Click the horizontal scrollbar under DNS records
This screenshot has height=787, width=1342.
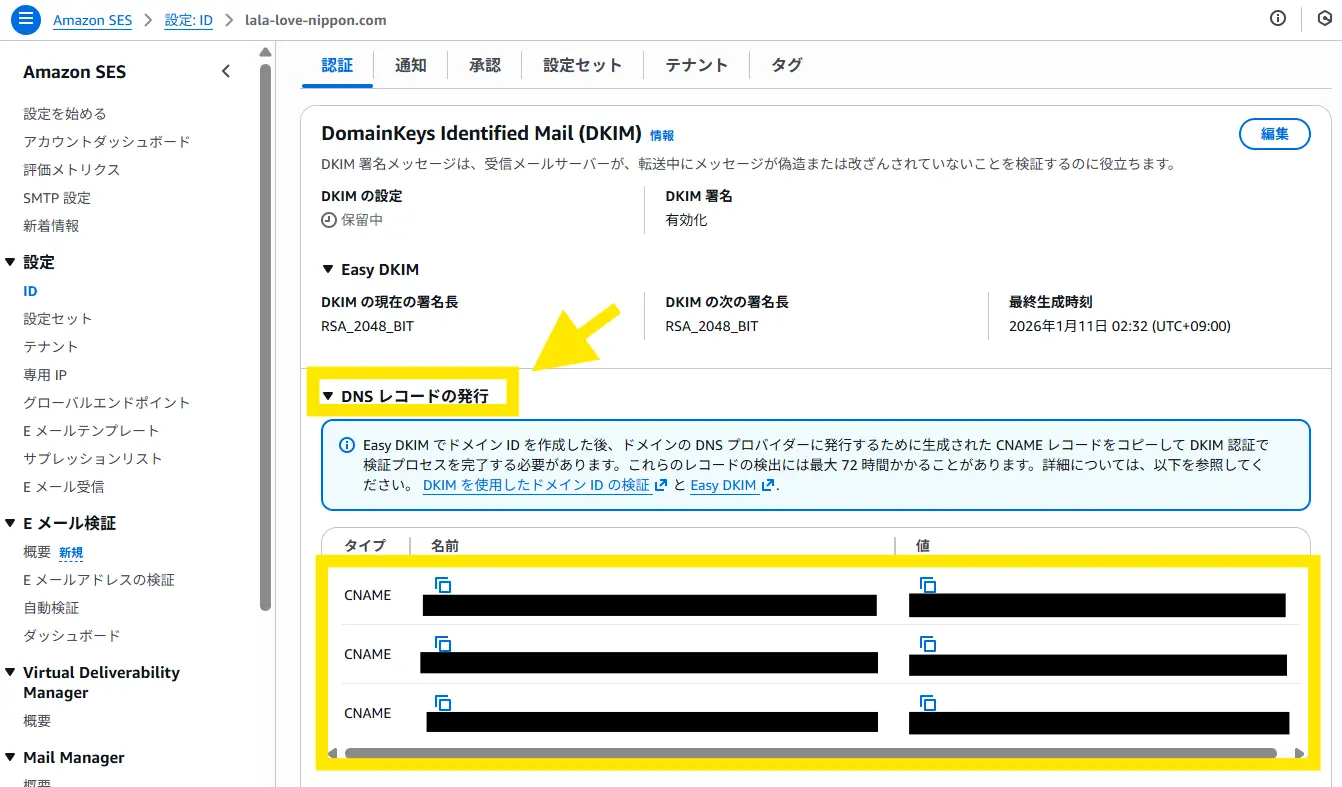(x=810, y=753)
